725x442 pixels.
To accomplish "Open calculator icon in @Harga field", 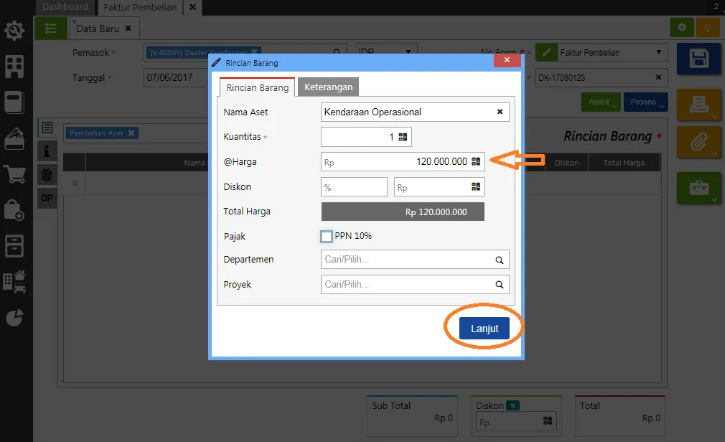I will (476, 161).
